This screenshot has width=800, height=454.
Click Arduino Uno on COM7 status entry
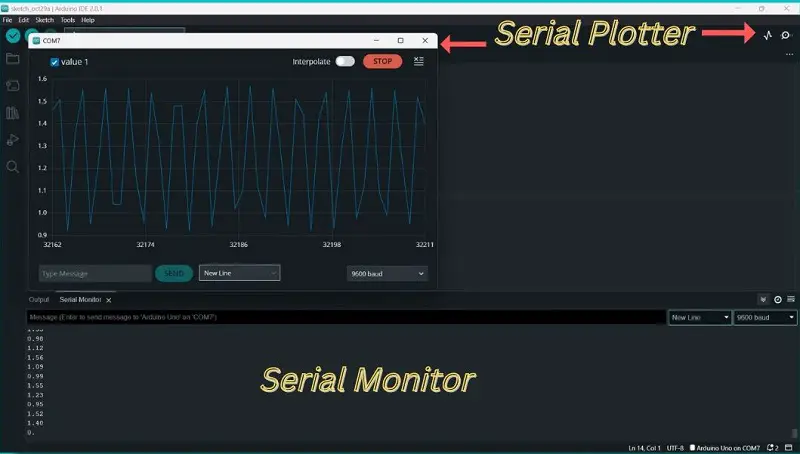coord(724,448)
